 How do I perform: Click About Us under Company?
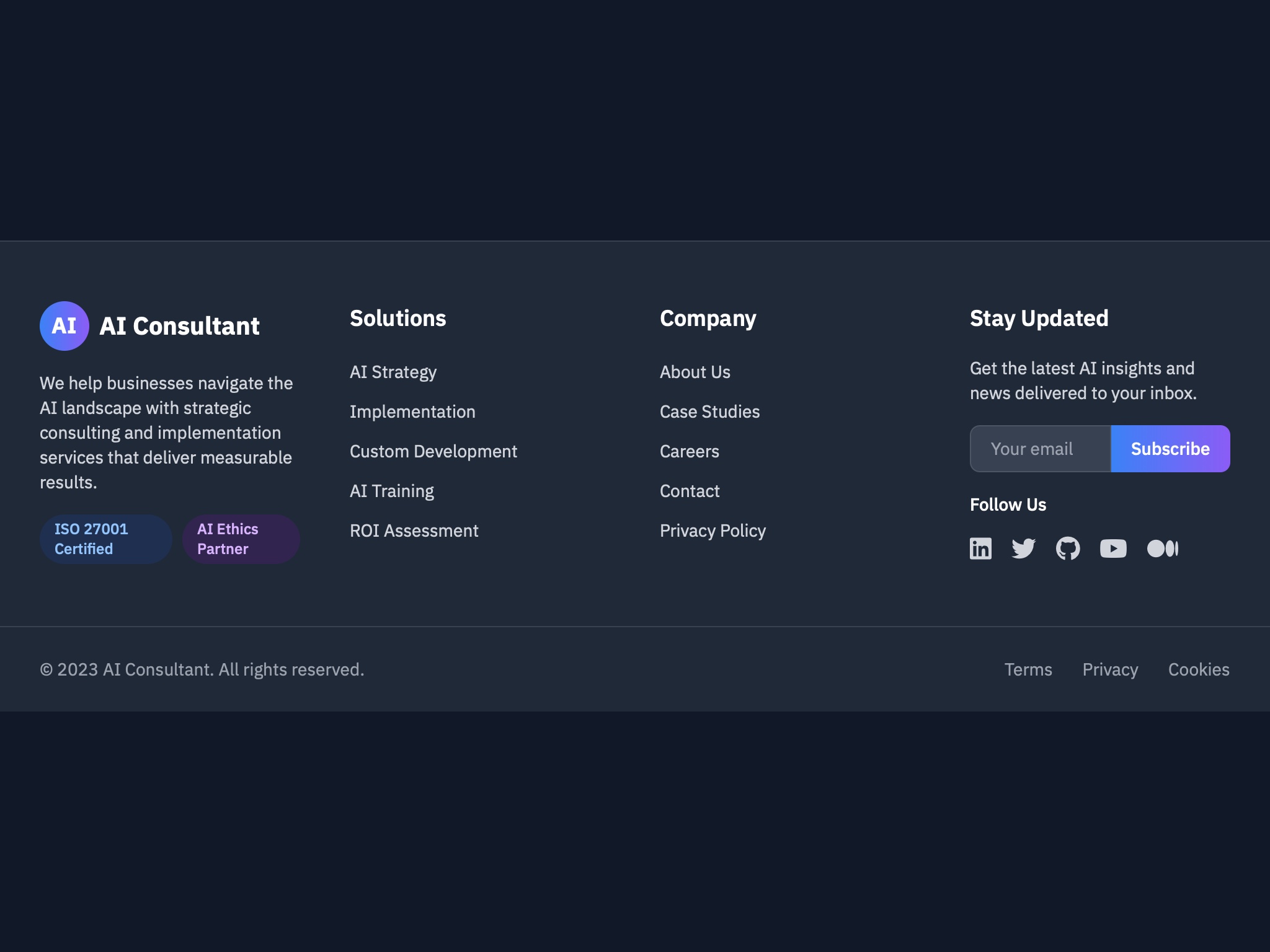click(x=695, y=372)
